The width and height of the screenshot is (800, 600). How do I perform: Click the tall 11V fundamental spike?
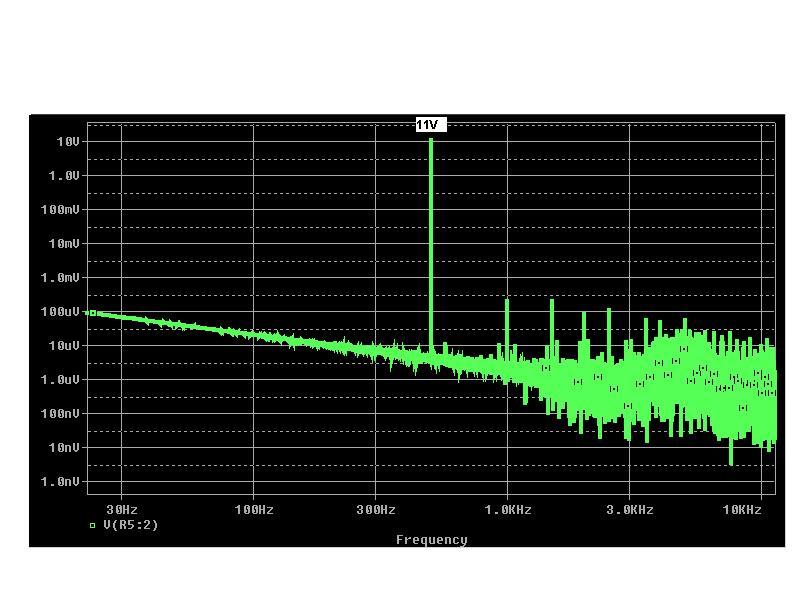point(431,245)
